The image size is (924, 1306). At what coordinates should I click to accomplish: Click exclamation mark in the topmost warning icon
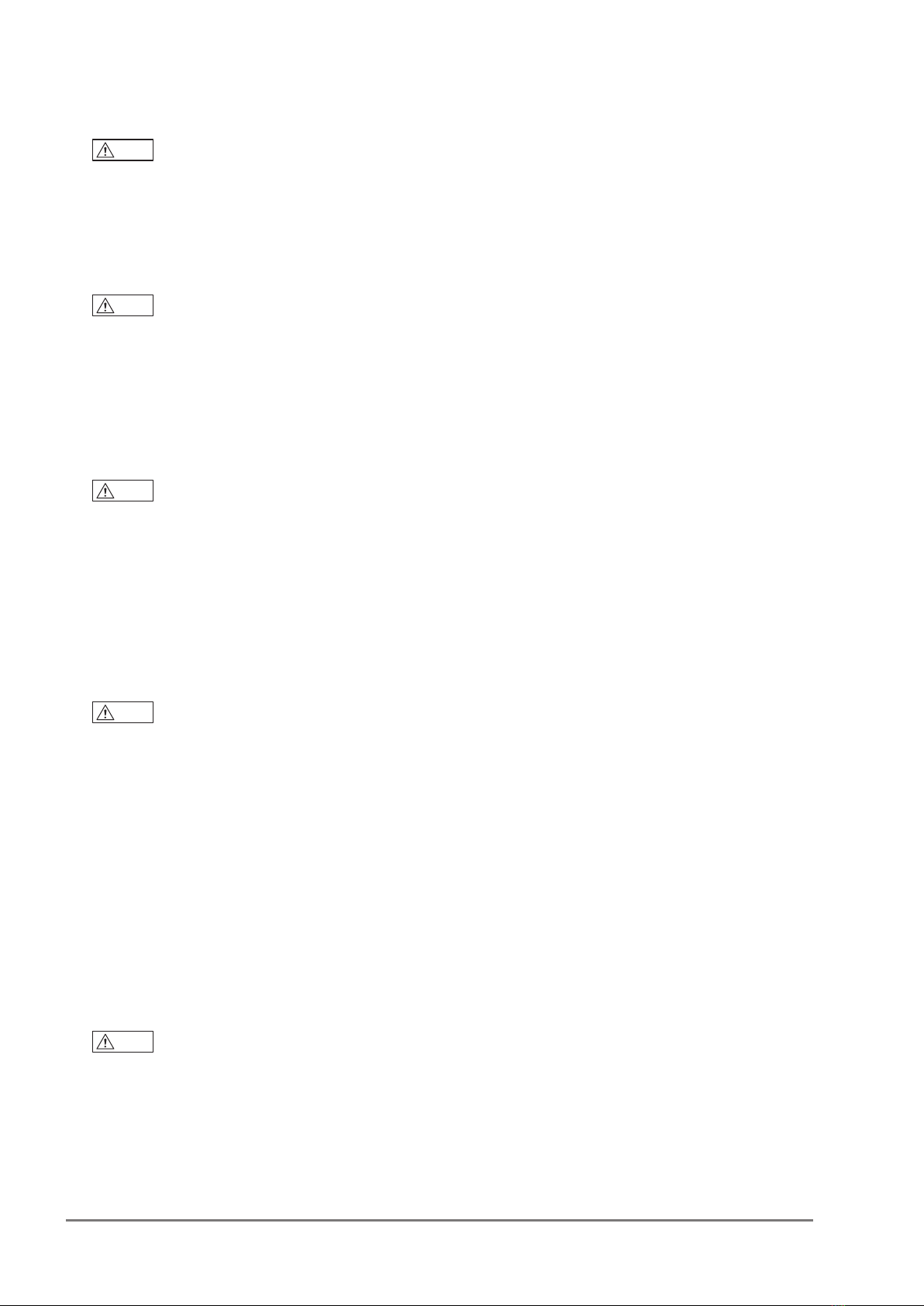click(x=105, y=152)
